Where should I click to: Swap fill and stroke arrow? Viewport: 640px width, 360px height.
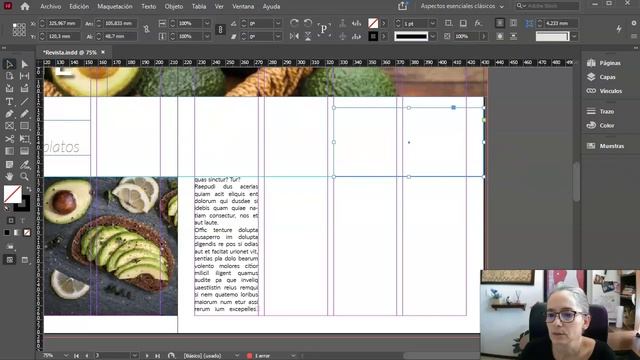coord(28,189)
